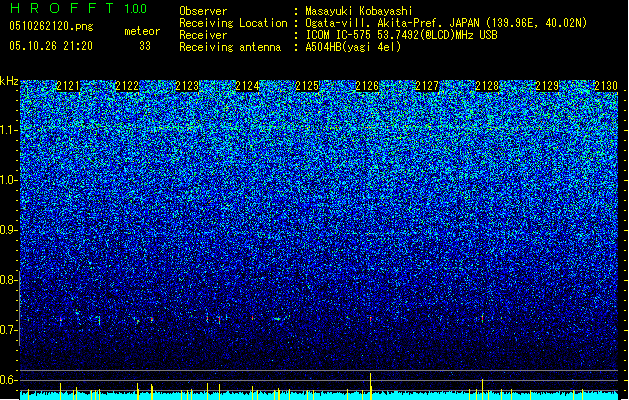Click the 2122 time marker
Screen dimensions: 629x400
coord(128,86)
